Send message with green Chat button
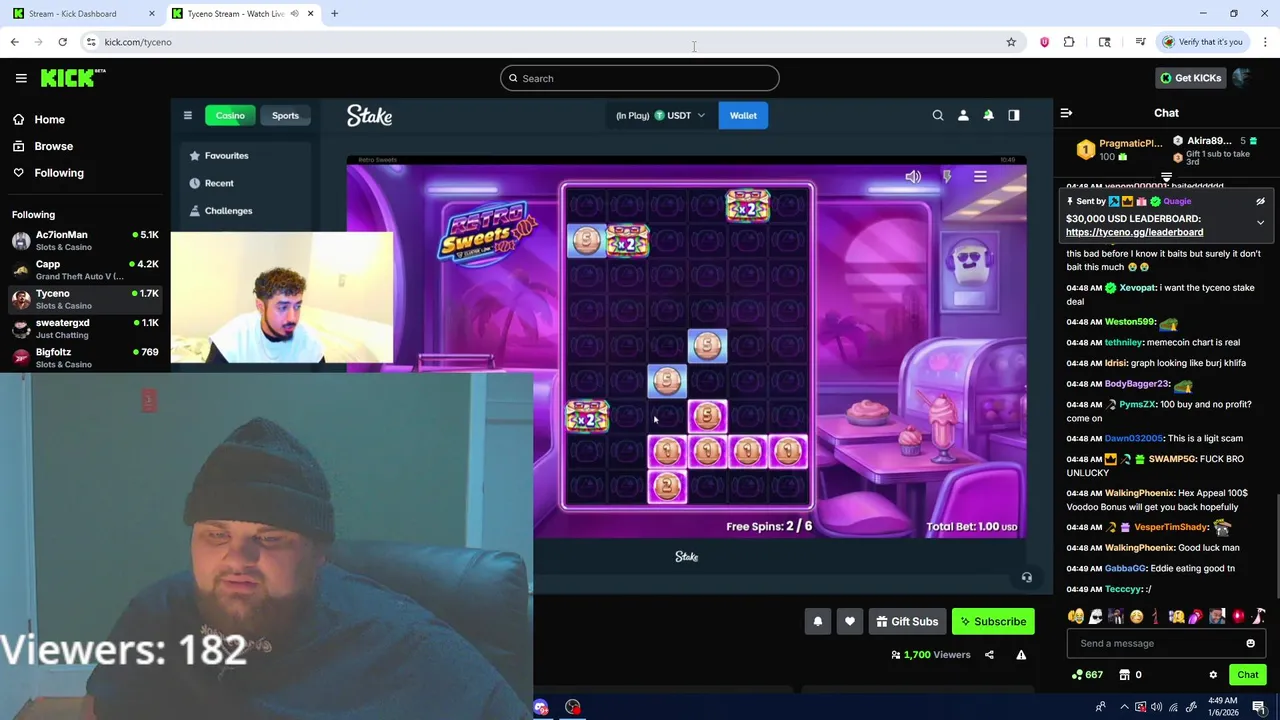Viewport: 1280px width, 720px height. [x=1247, y=675]
